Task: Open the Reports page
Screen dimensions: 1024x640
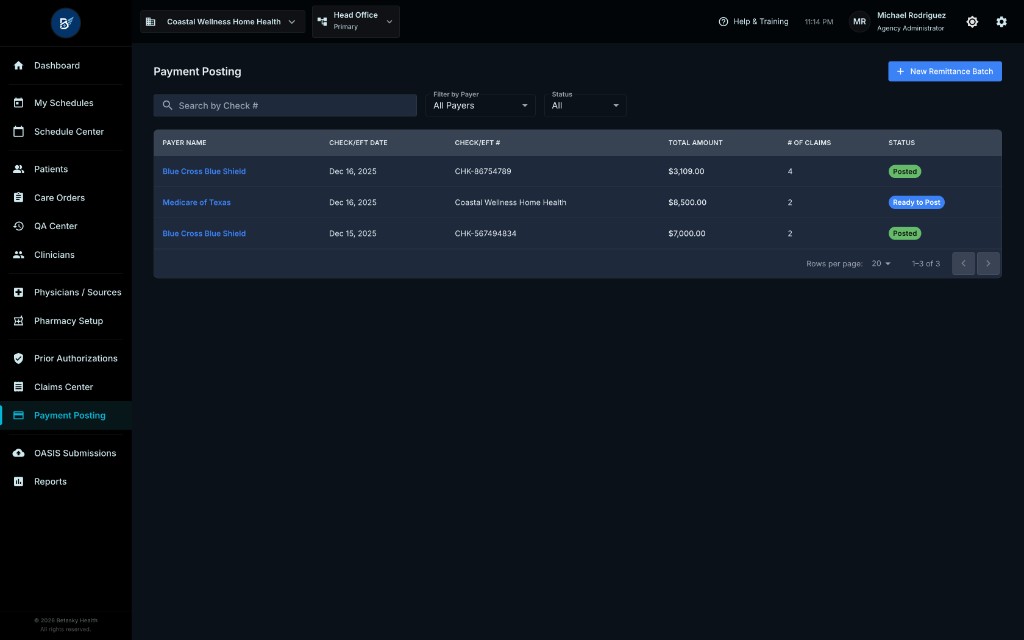Action: point(65,481)
